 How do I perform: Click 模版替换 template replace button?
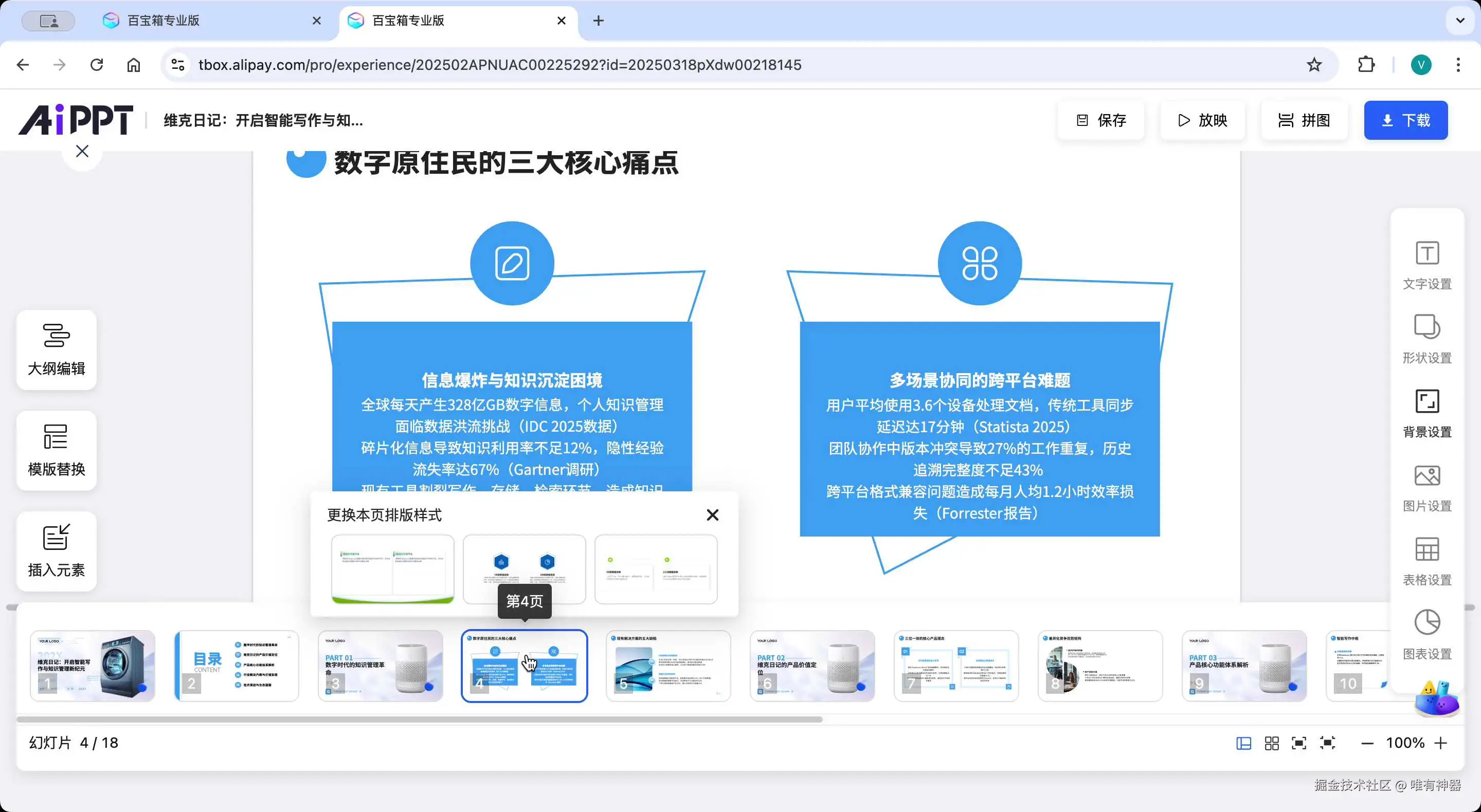pyautogui.click(x=57, y=451)
